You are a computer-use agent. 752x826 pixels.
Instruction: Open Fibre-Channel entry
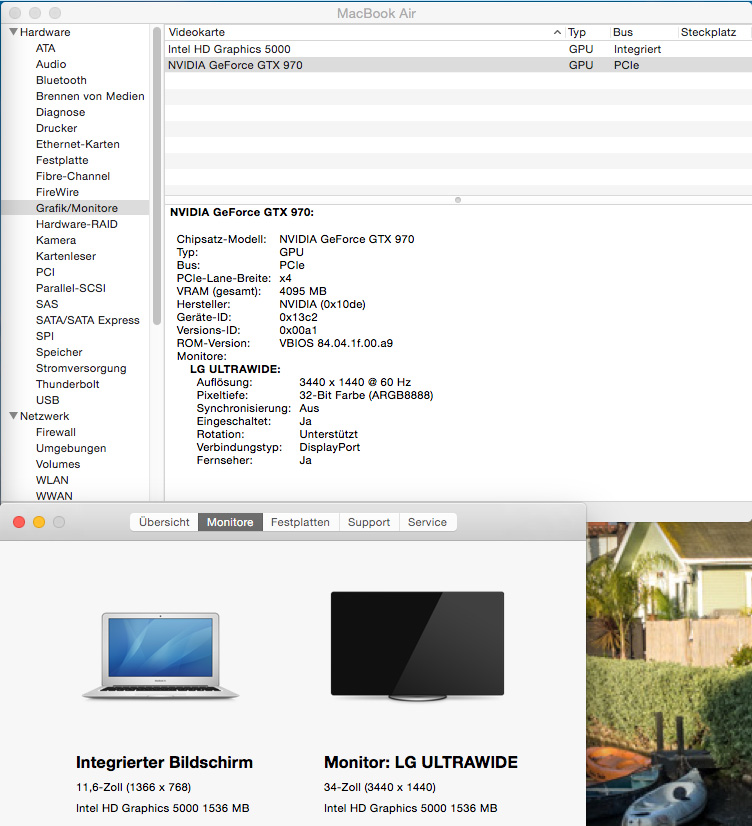pyautogui.click(x=73, y=176)
